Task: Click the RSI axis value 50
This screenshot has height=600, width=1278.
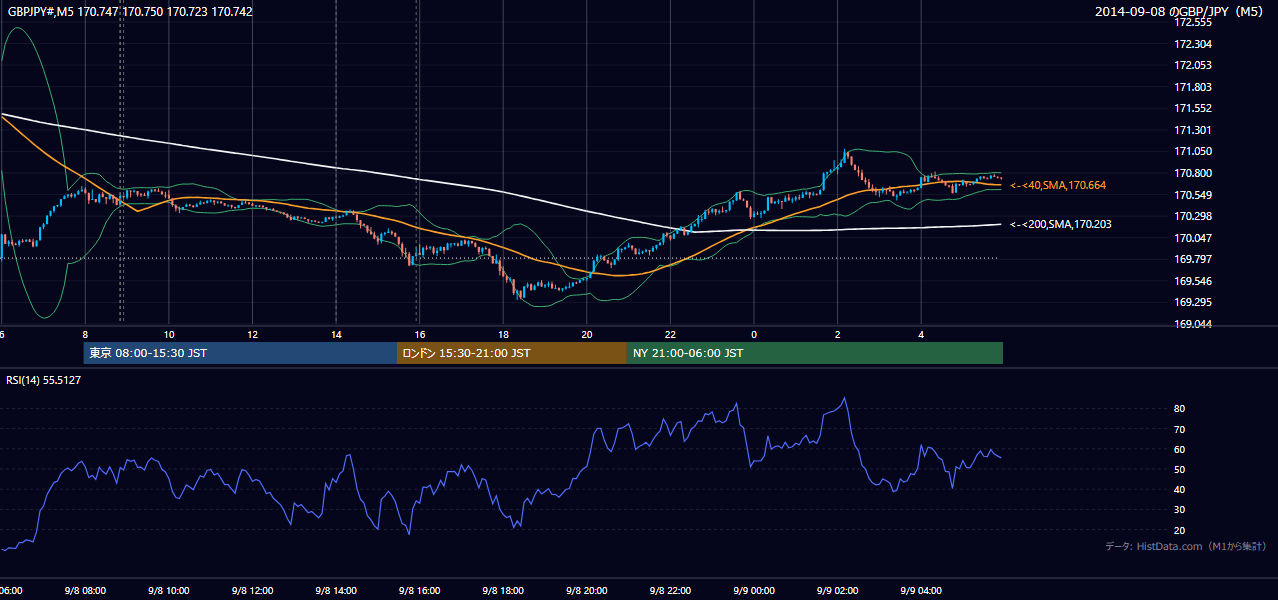Action: pos(1179,469)
